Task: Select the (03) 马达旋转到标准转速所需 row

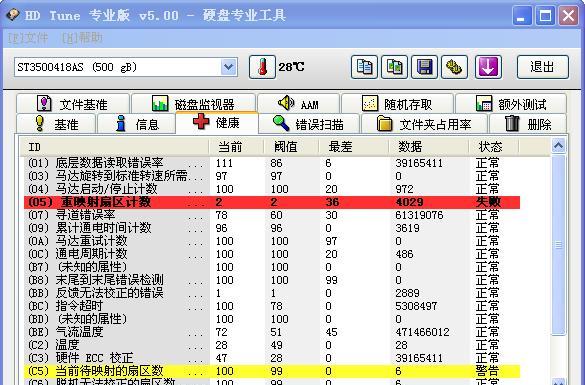Action: click(272, 176)
